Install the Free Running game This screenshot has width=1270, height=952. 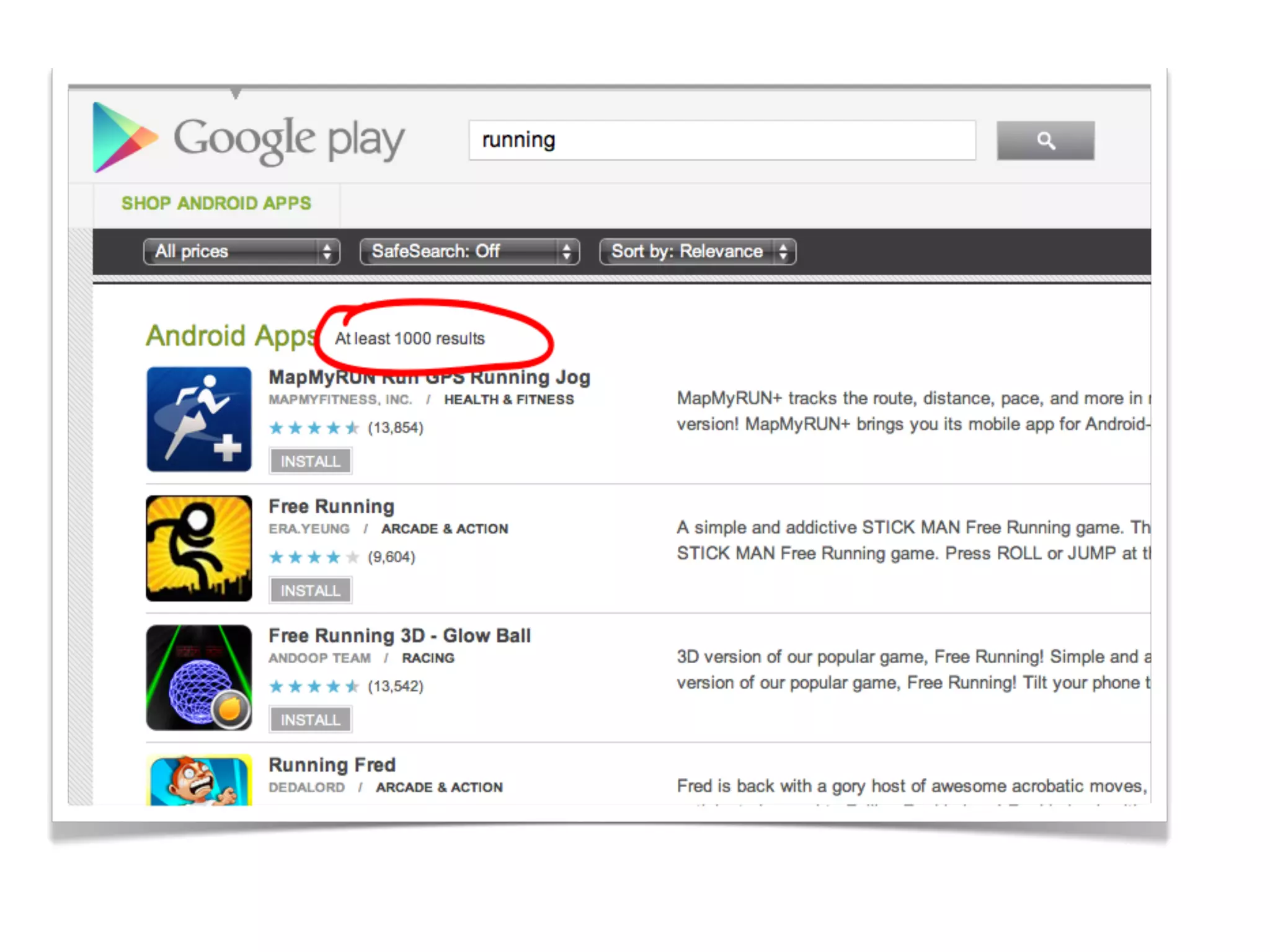311,590
